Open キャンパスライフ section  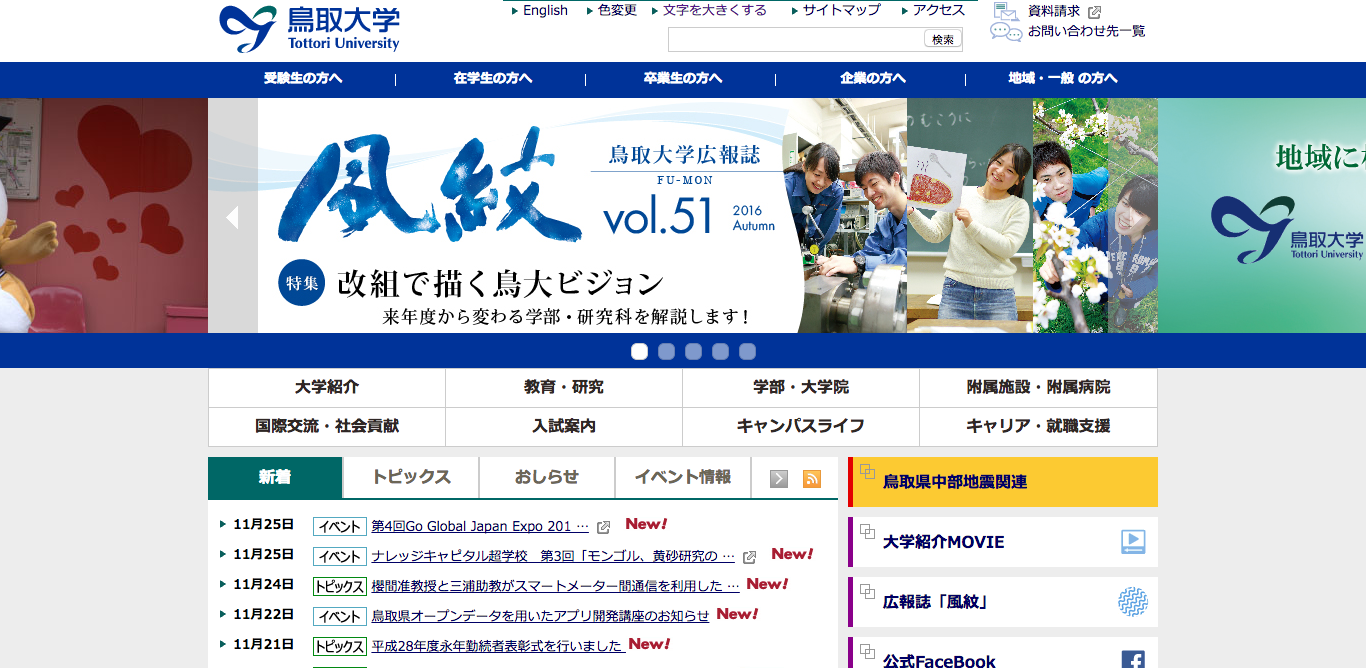[x=801, y=426]
